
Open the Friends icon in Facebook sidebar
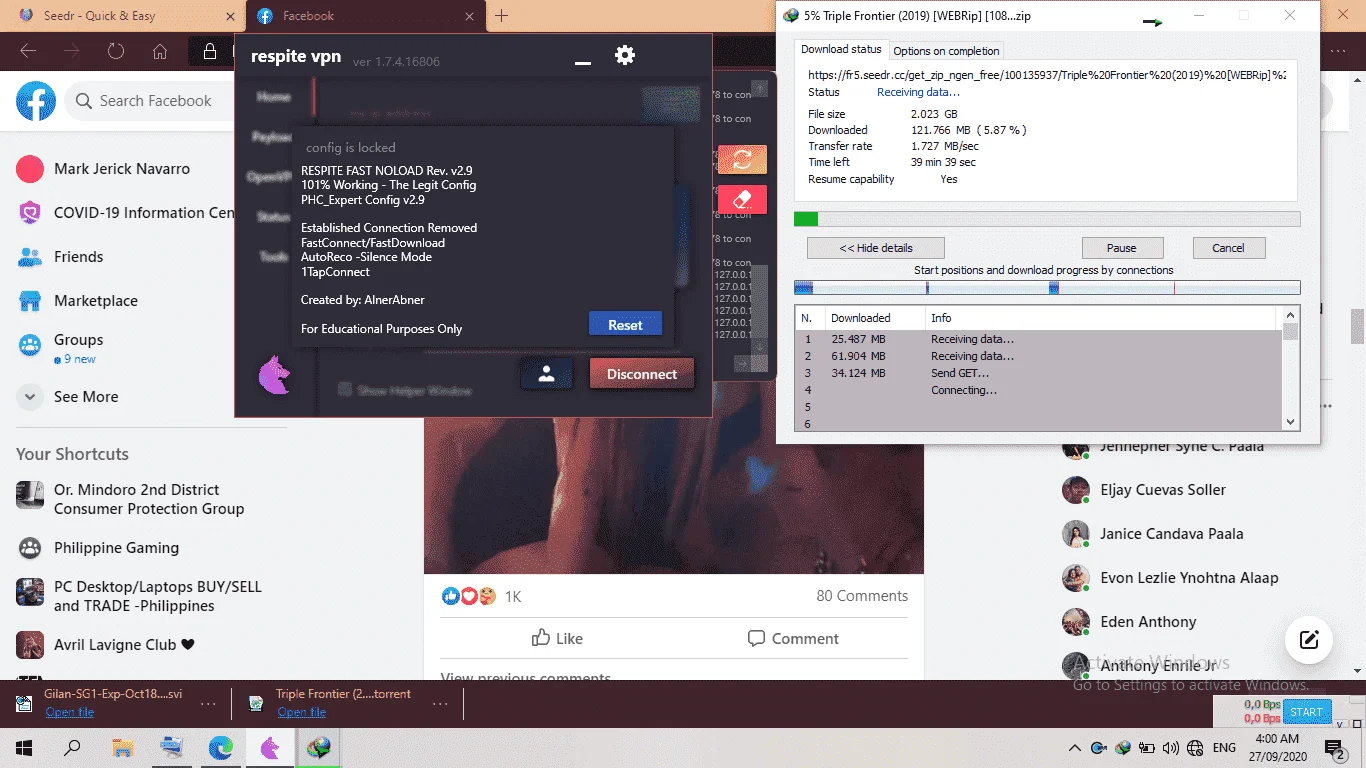pyautogui.click(x=30, y=257)
